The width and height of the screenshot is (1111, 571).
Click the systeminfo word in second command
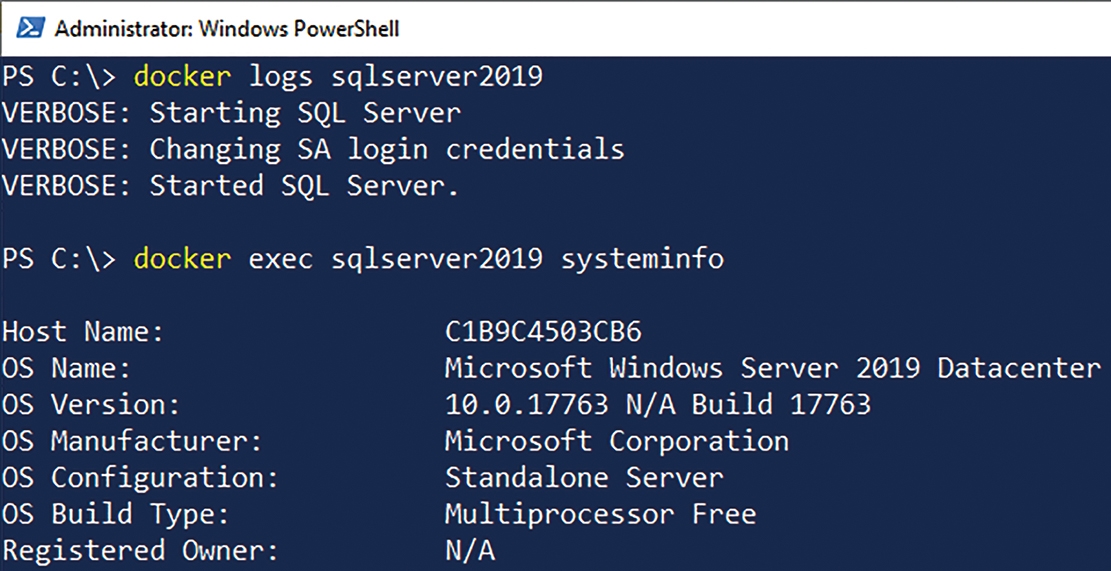(x=643, y=259)
